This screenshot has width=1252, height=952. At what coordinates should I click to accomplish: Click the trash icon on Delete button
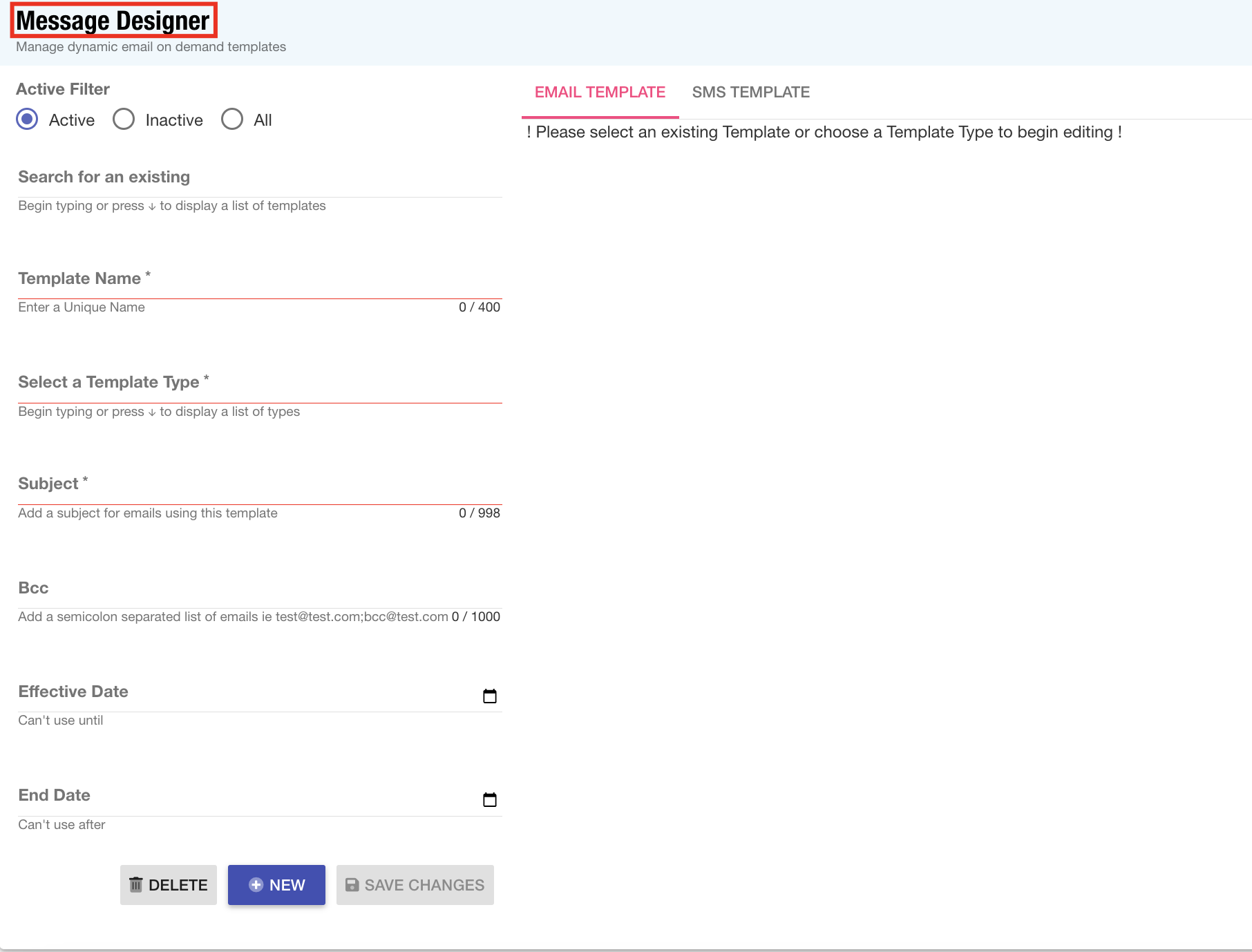136,885
